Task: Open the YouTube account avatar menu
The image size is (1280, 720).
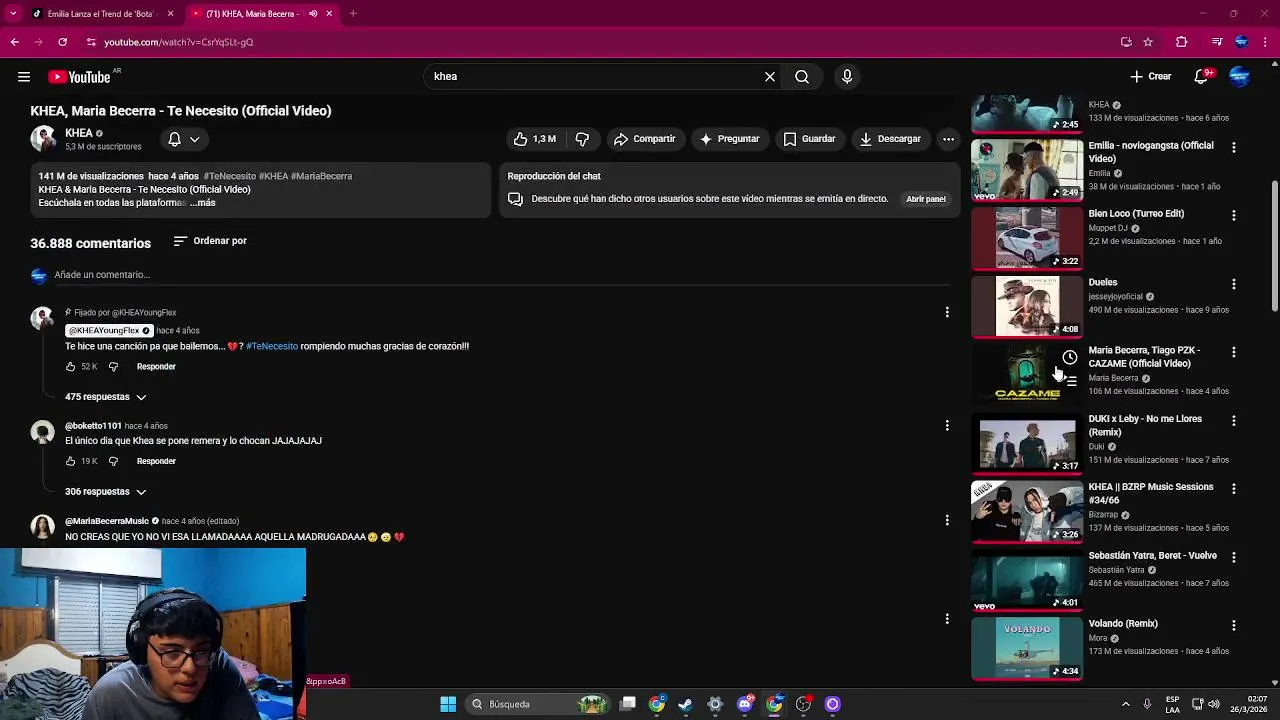Action: (x=1240, y=77)
